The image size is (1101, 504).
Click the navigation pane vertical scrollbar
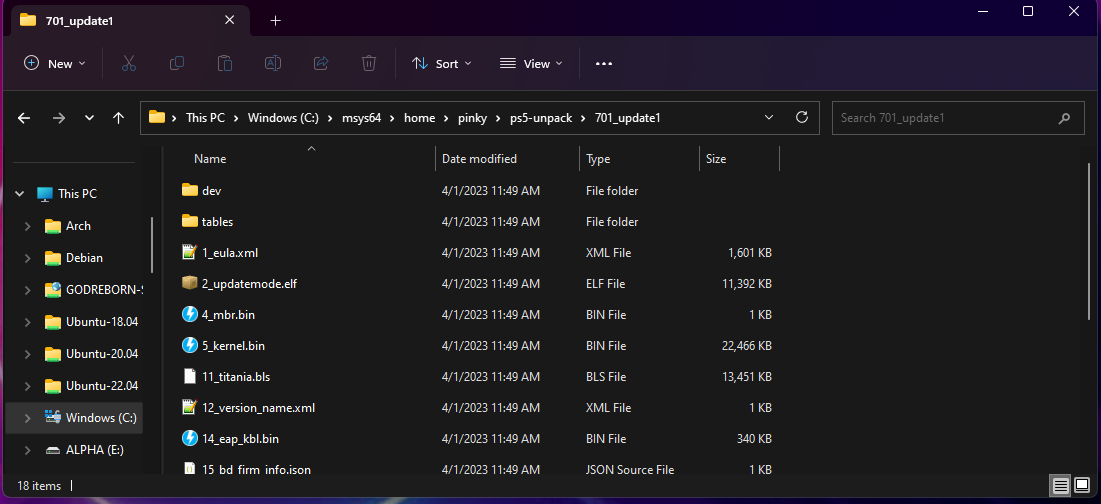pos(152,244)
